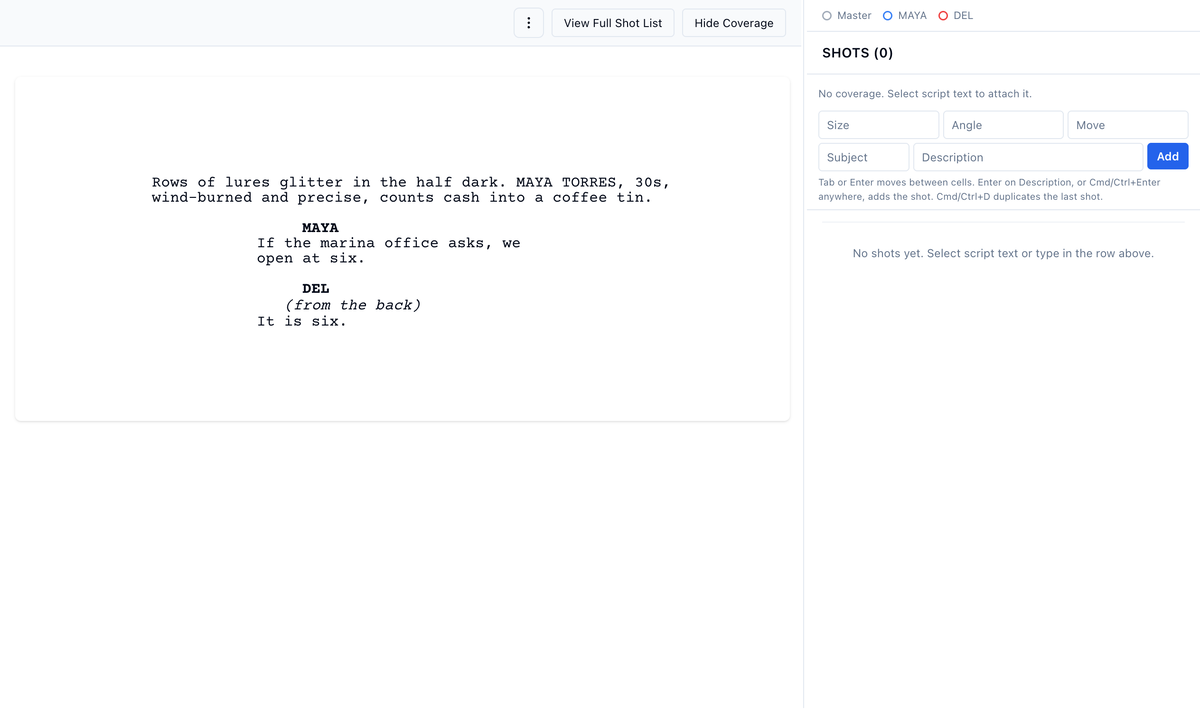Focus the Size input field
Screen dimensions: 1200x709
click(879, 125)
